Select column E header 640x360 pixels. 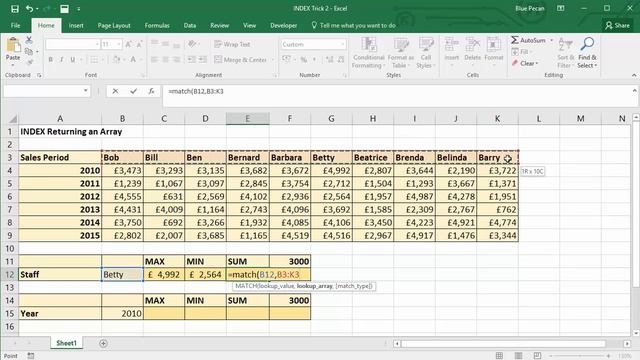click(x=247, y=119)
